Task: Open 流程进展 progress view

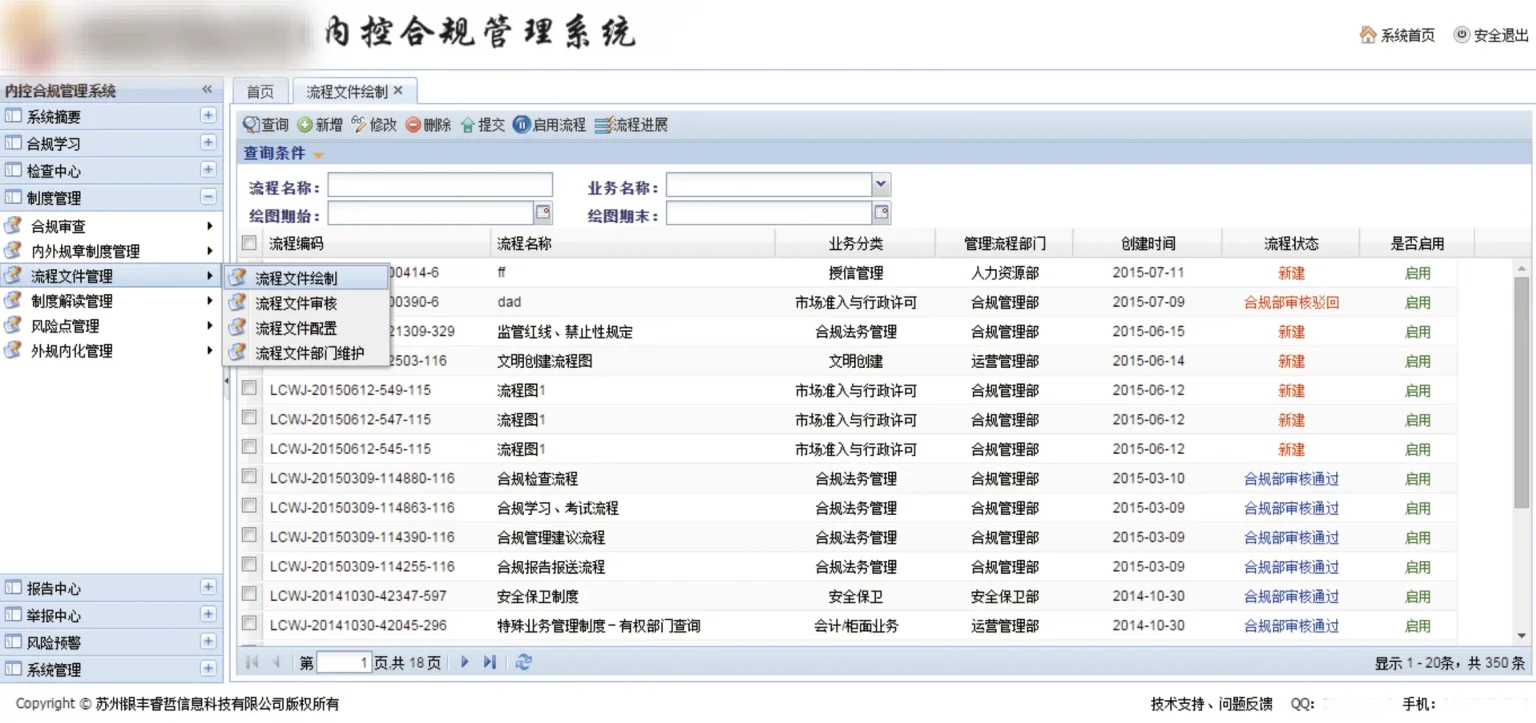Action: click(x=602, y=125)
